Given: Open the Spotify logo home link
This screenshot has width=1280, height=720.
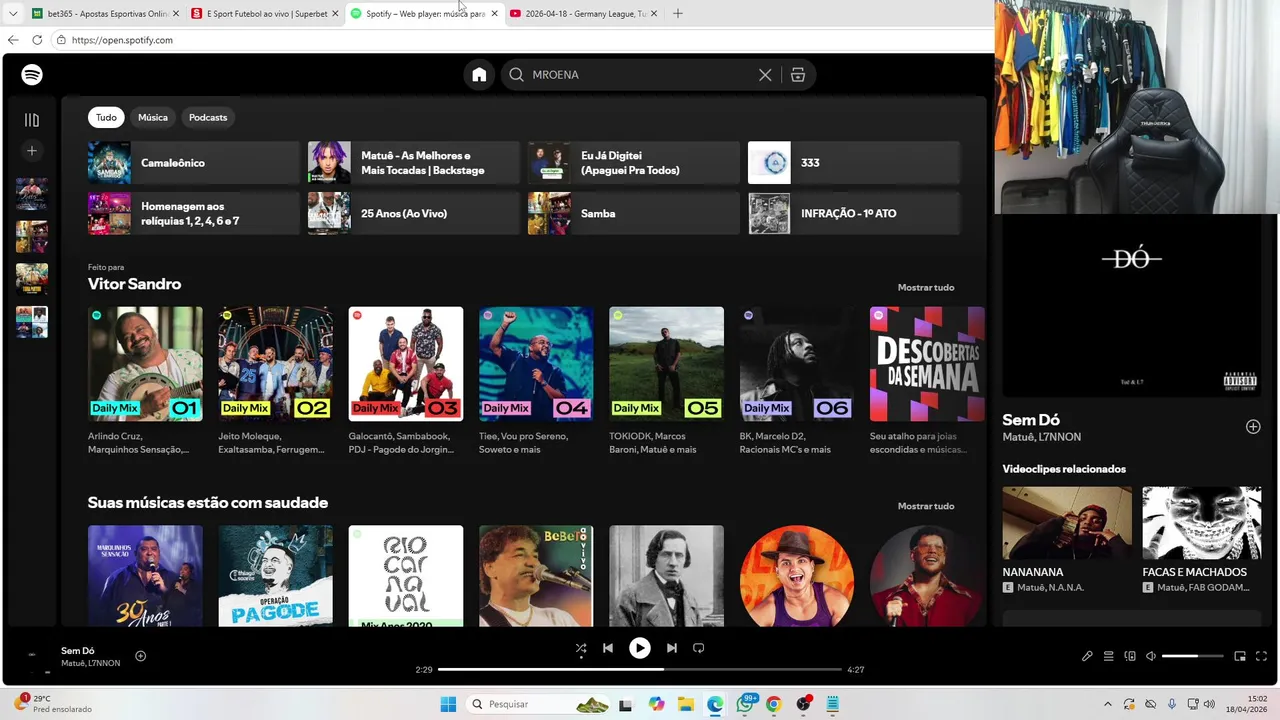Looking at the screenshot, I should coord(32,75).
